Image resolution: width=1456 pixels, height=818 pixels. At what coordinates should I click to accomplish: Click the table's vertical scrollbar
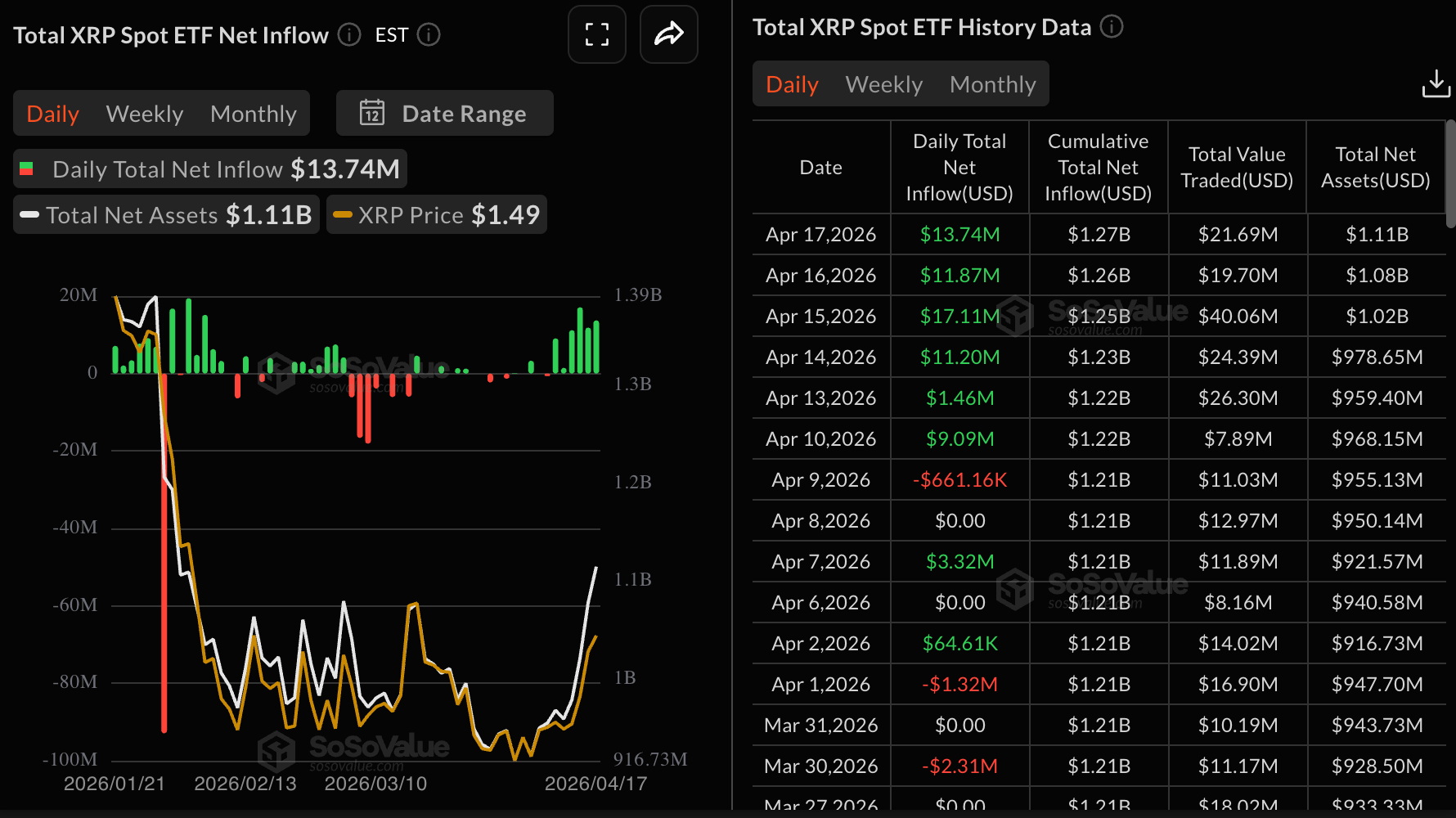(x=1450, y=173)
